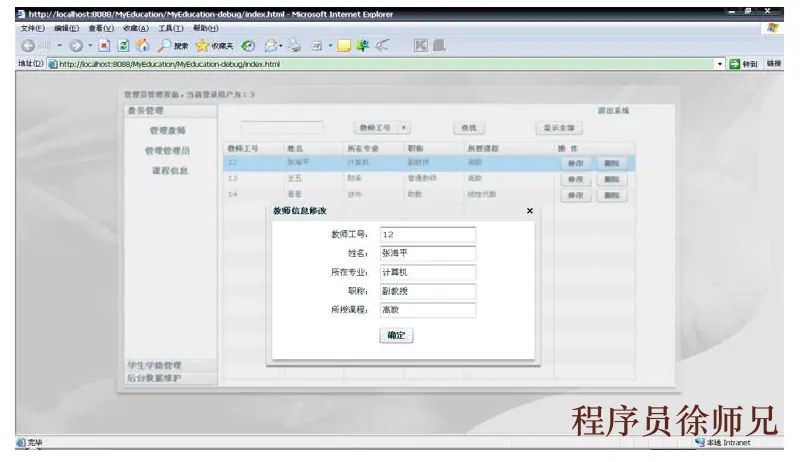Click the 链接 links bar label

[773, 64]
